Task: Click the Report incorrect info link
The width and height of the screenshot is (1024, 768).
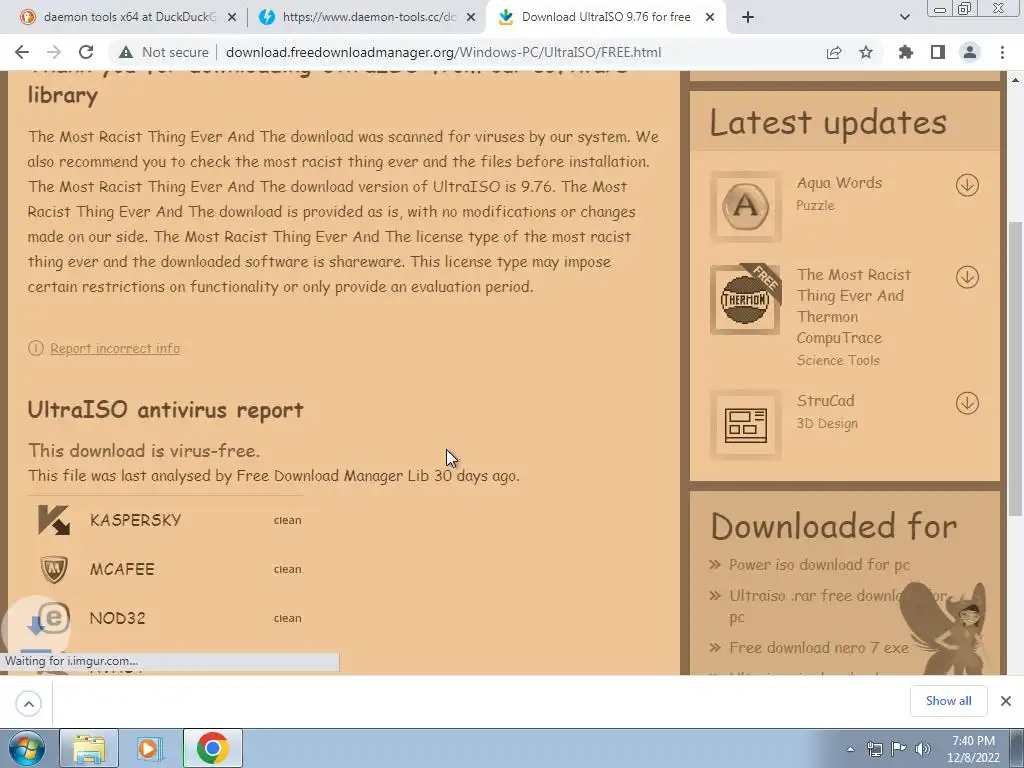Action: [115, 348]
